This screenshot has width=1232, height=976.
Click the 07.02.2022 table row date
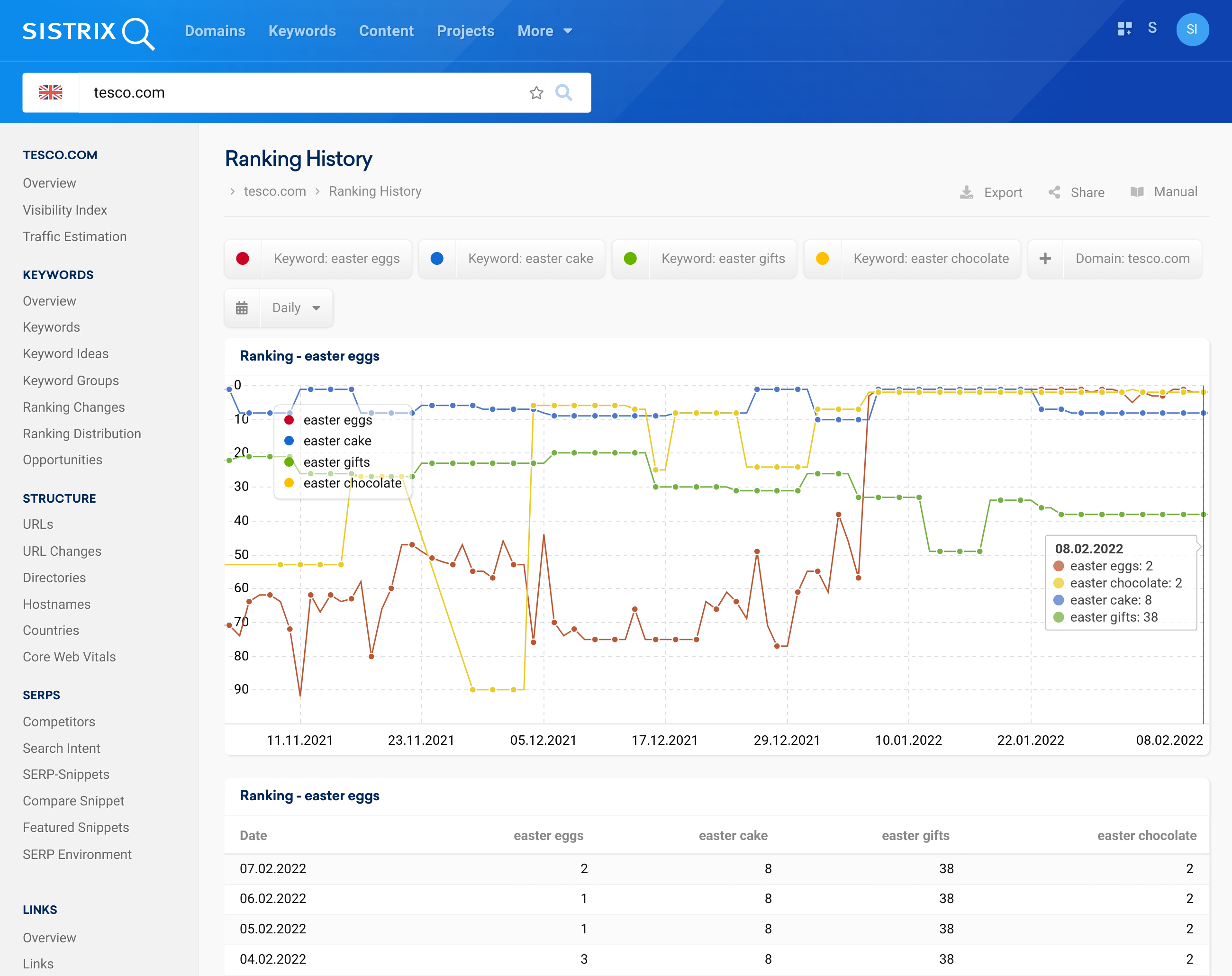tap(273, 868)
